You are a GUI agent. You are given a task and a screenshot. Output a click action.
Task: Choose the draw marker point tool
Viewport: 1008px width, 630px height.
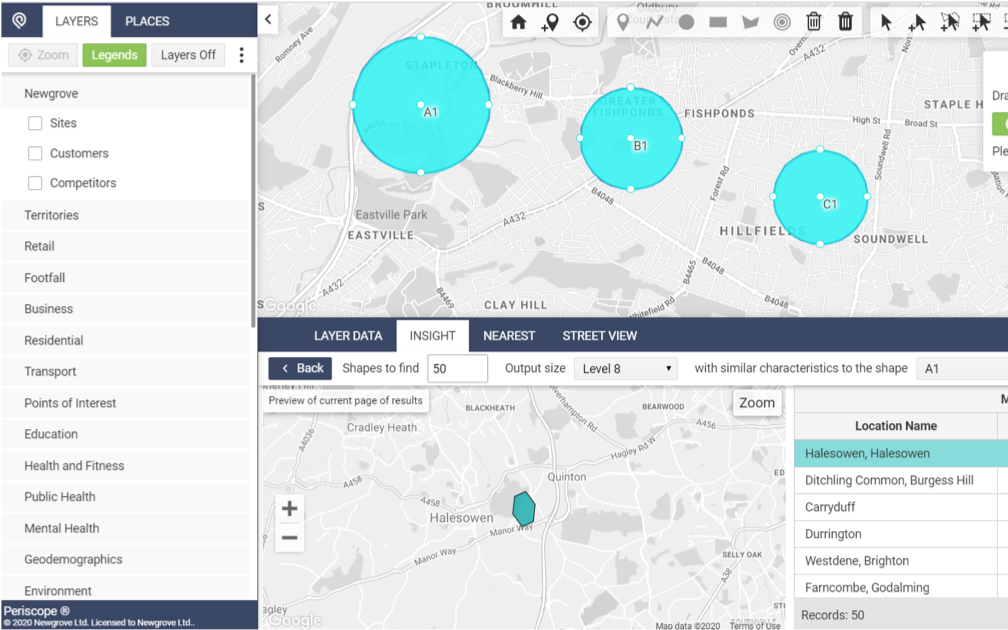pos(622,22)
